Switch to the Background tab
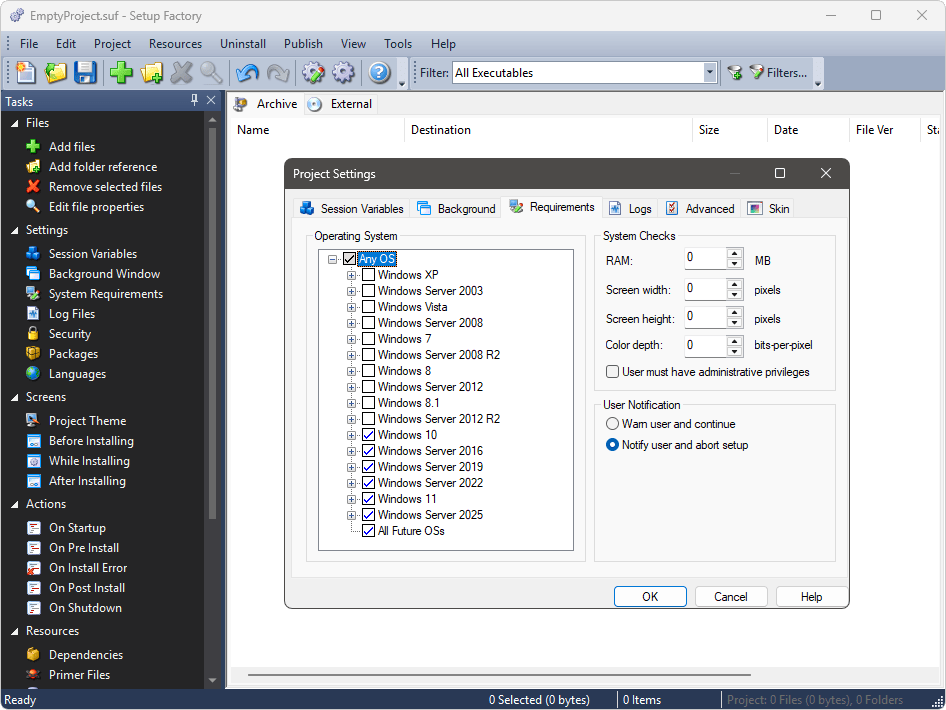 coord(457,208)
